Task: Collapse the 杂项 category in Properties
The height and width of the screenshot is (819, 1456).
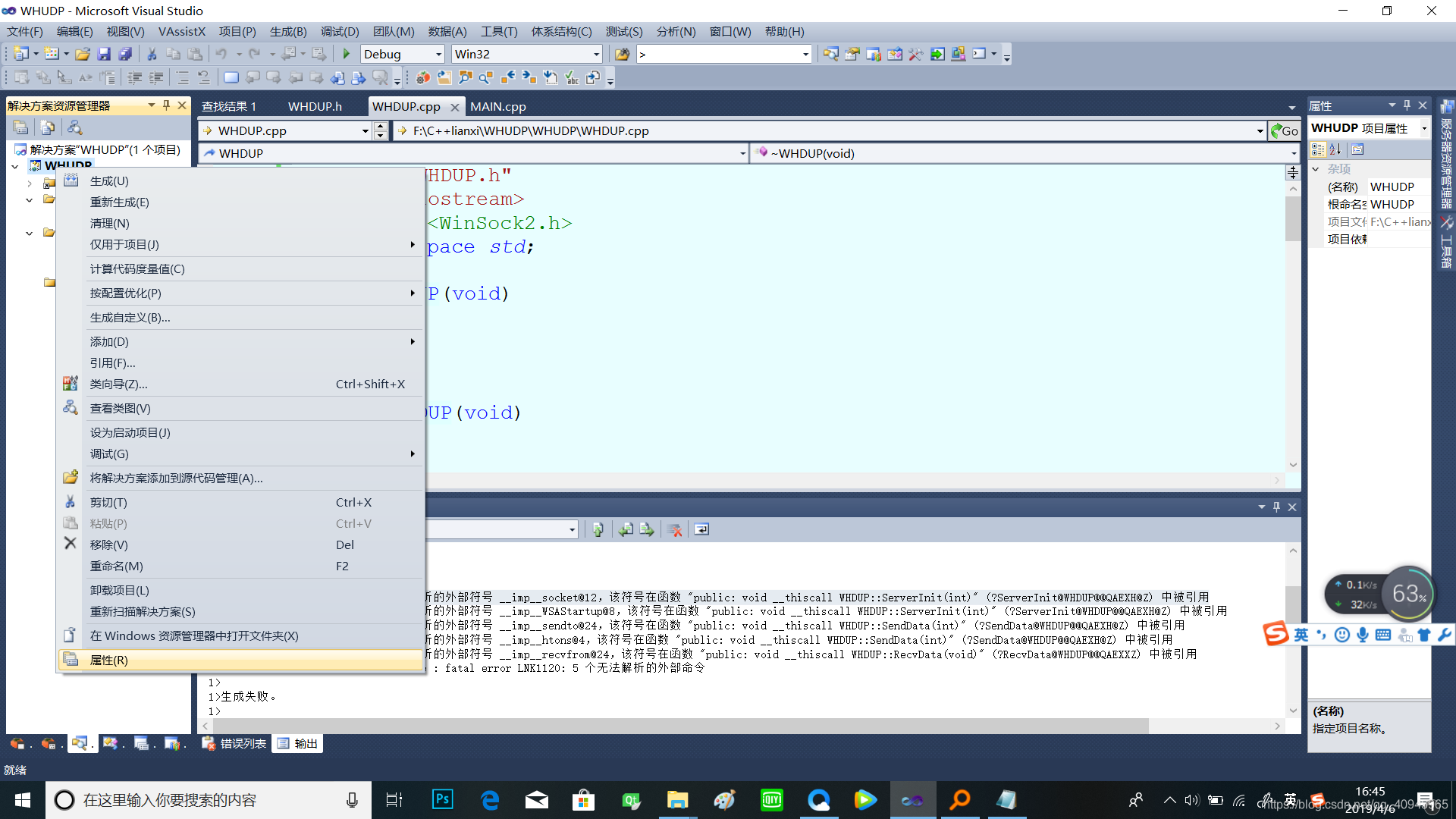Action: 1316,169
